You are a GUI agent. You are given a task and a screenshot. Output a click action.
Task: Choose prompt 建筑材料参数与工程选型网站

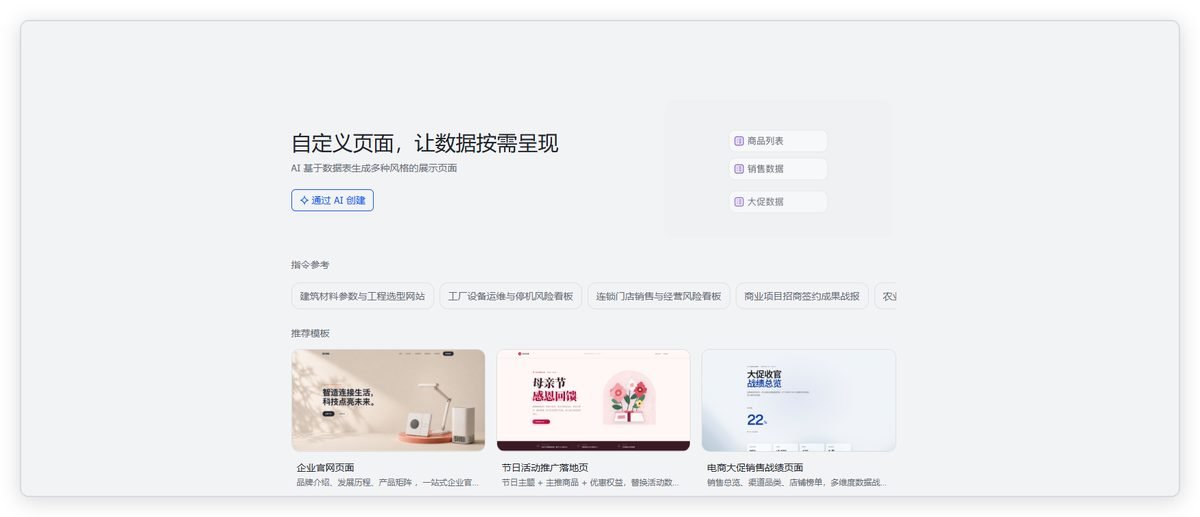coord(362,296)
